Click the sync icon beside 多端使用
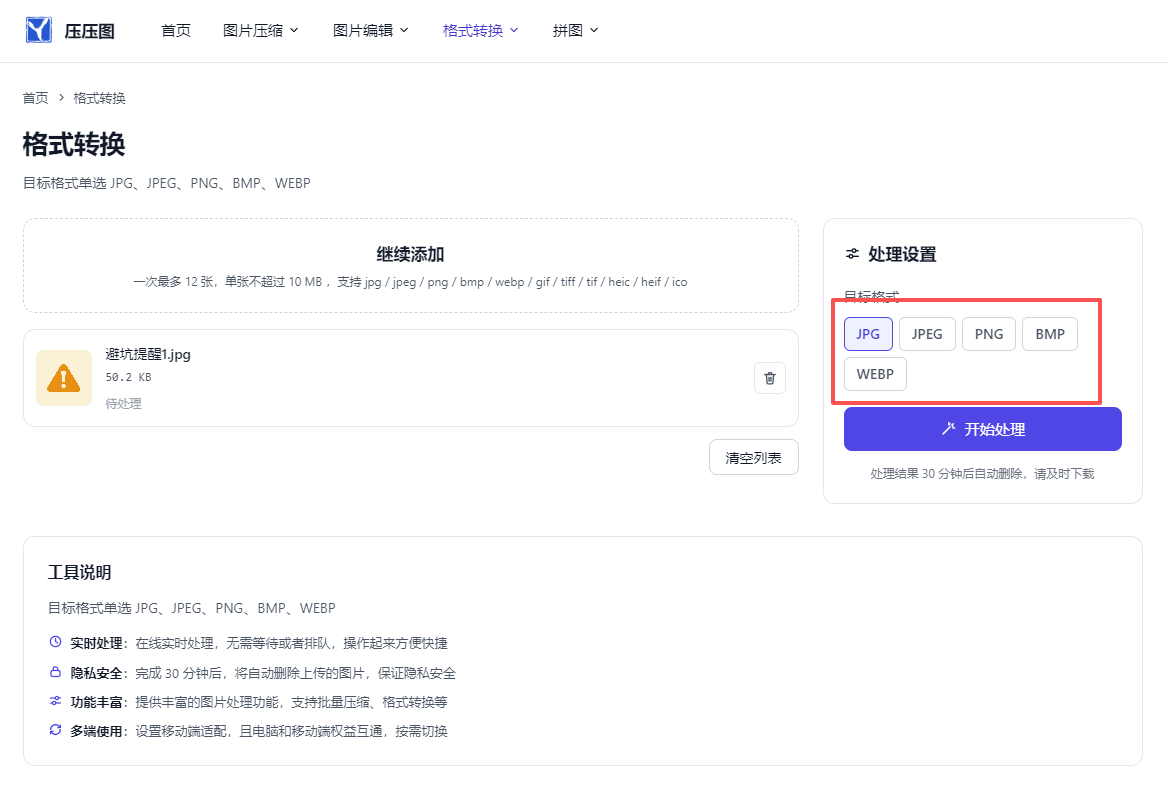The height and width of the screenshot is (790, 1169). coord(55,730)
